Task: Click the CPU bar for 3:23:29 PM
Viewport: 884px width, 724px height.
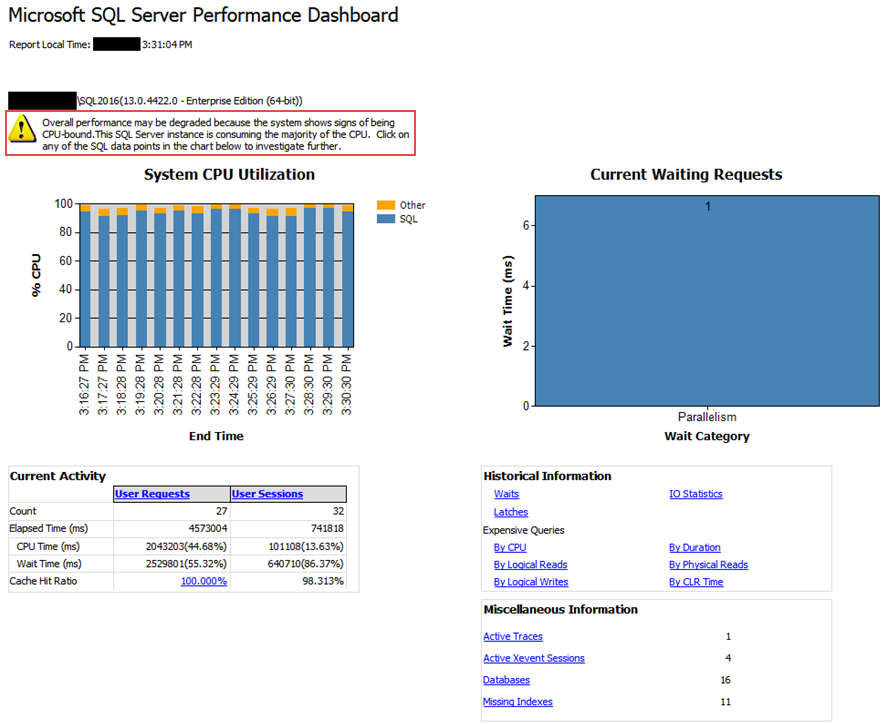Action: pos(216,278)
